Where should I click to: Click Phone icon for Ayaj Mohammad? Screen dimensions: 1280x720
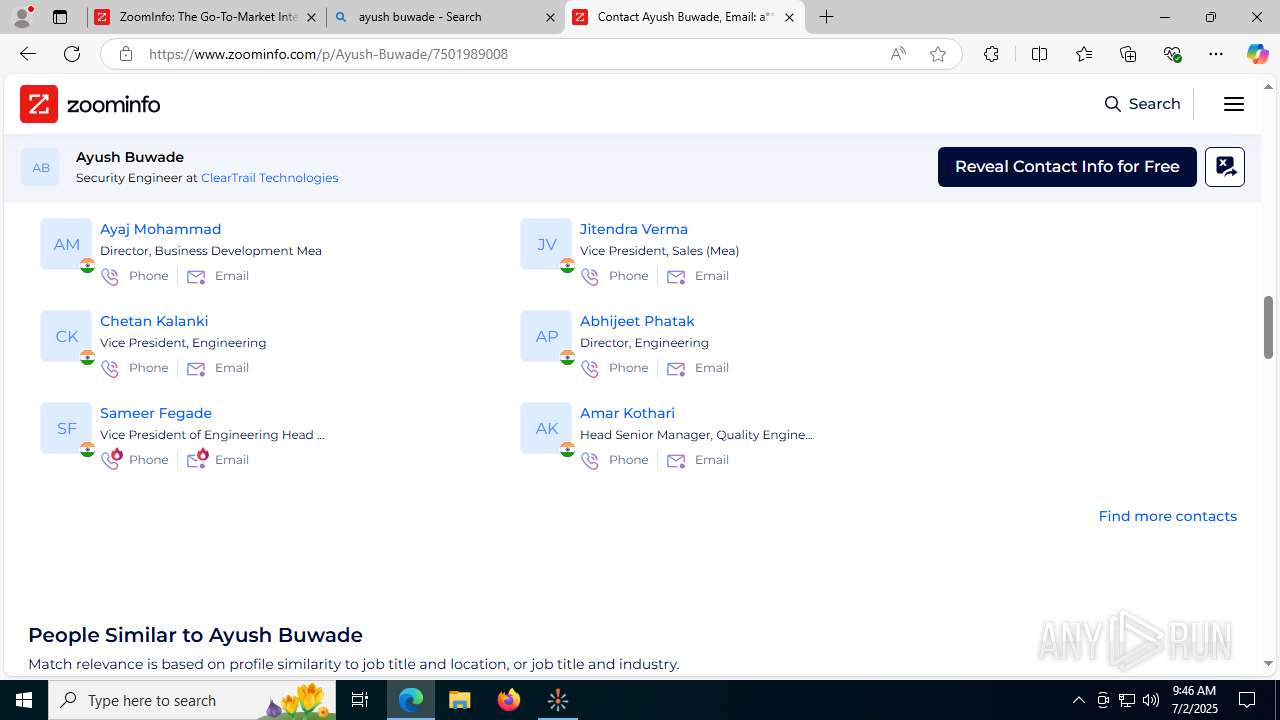tap(110, 276)
